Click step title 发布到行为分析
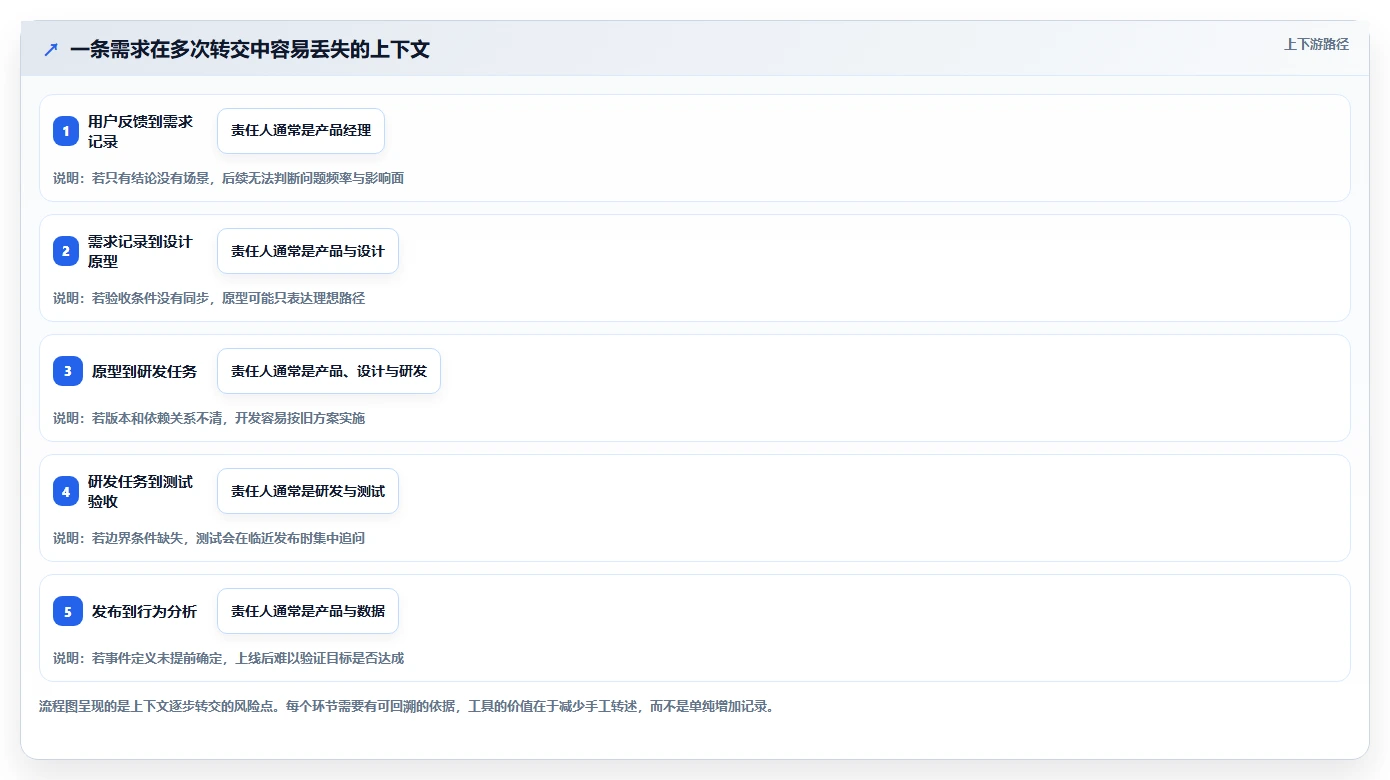Viewport: 1390px width, 780px height. tap(144, 611)
